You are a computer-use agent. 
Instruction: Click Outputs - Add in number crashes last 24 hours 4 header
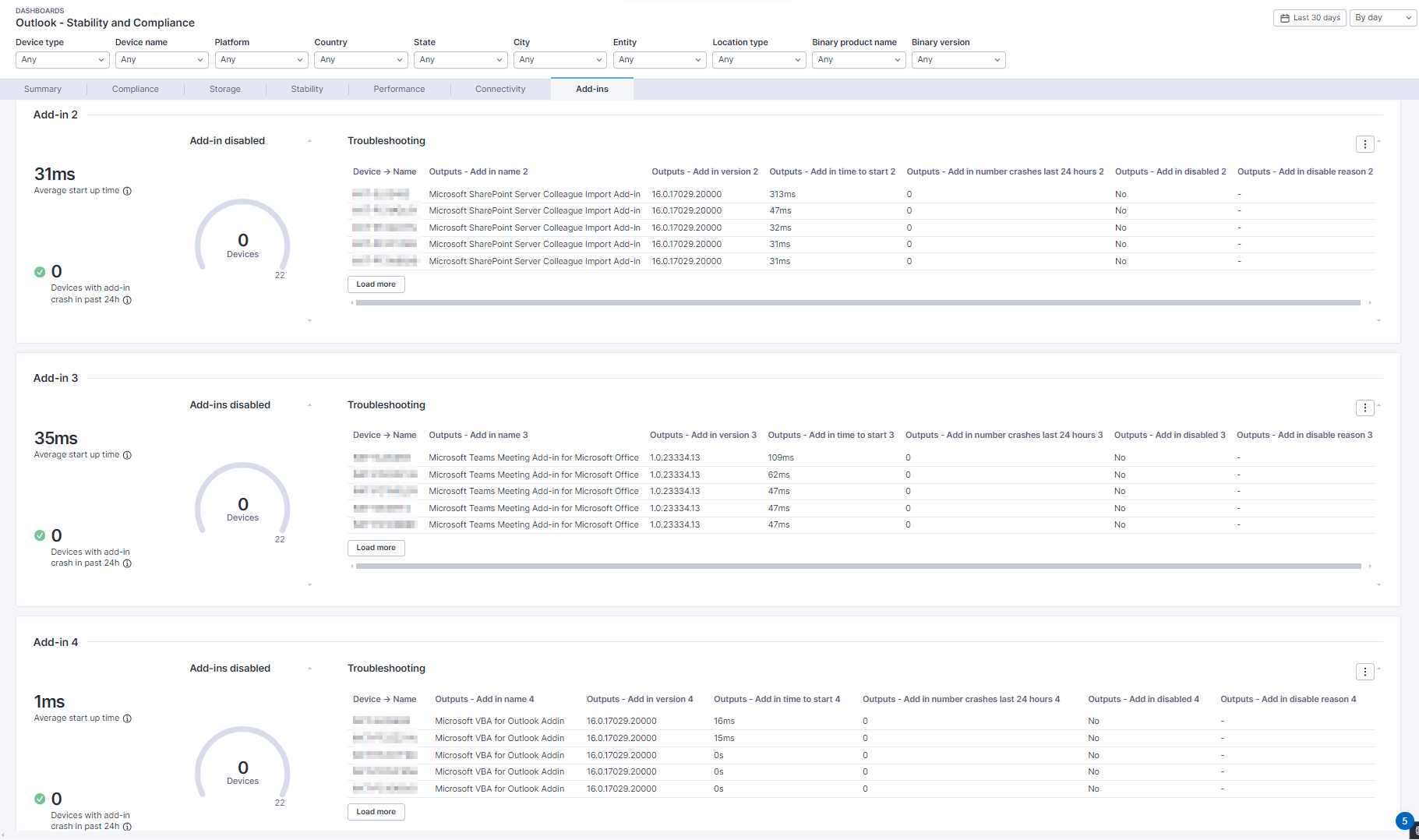point(961,700)
